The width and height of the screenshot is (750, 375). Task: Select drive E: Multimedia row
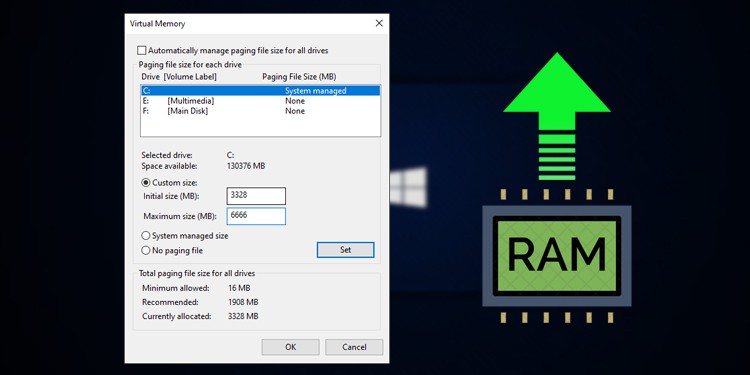pyautogui.click(x=261, y=101)
